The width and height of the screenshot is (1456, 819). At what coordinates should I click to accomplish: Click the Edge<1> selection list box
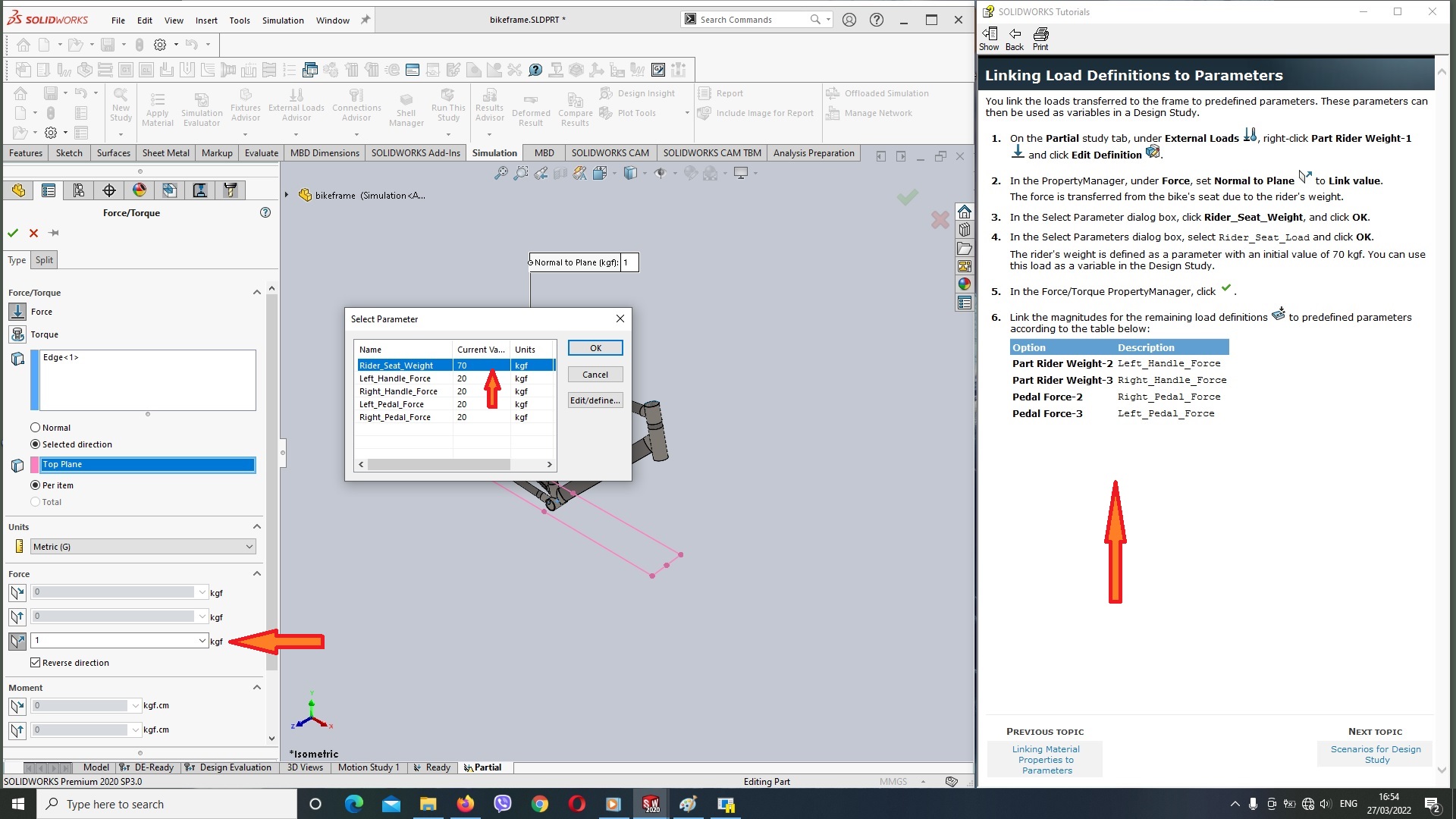click(148, 380)
